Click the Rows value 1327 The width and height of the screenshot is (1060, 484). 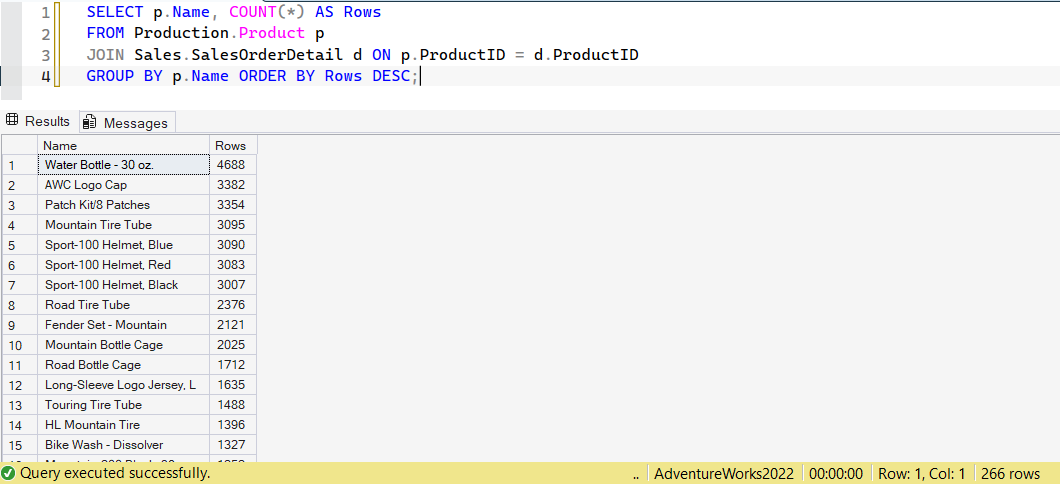[233, 445]
